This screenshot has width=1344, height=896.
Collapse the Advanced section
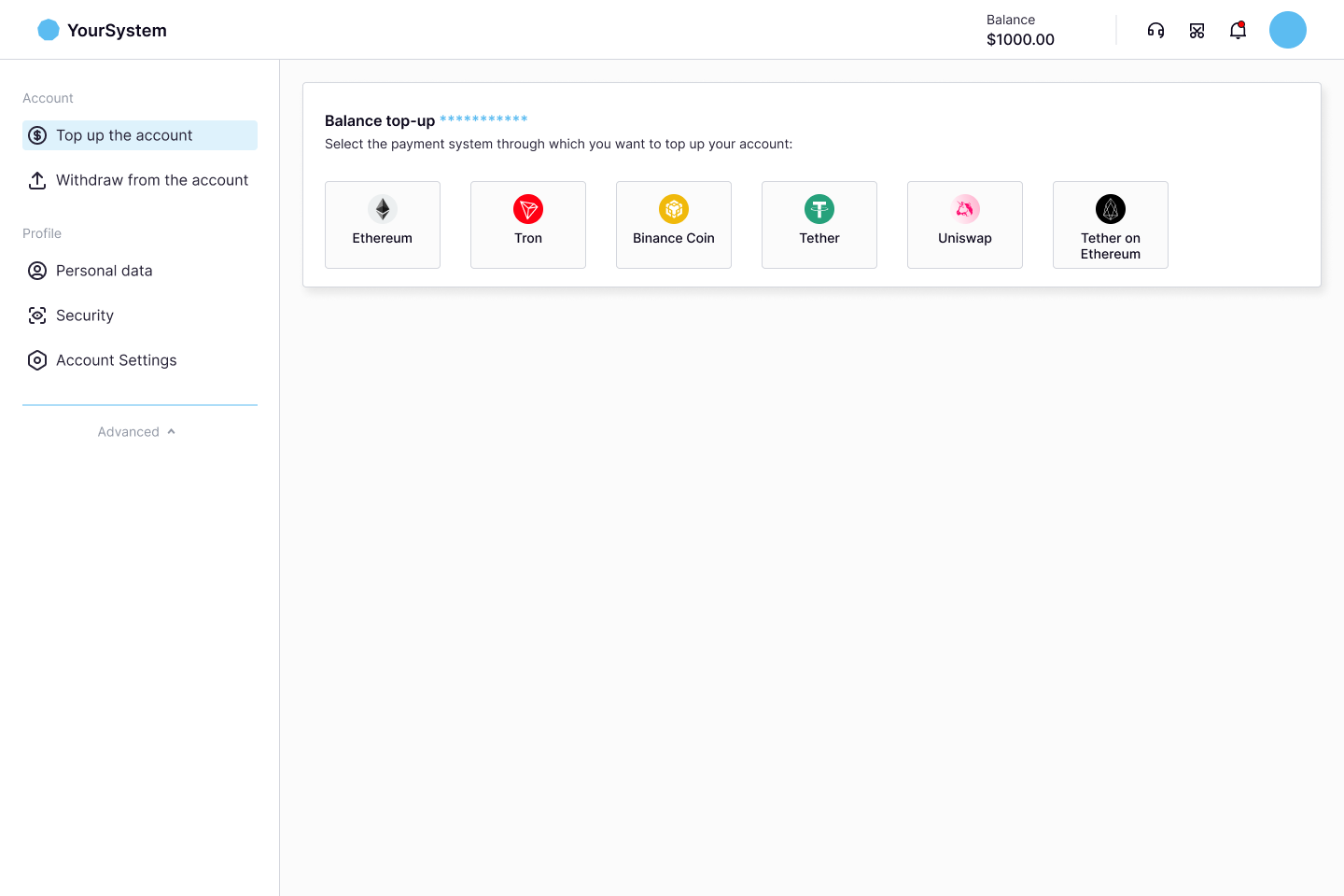[138, 432]
